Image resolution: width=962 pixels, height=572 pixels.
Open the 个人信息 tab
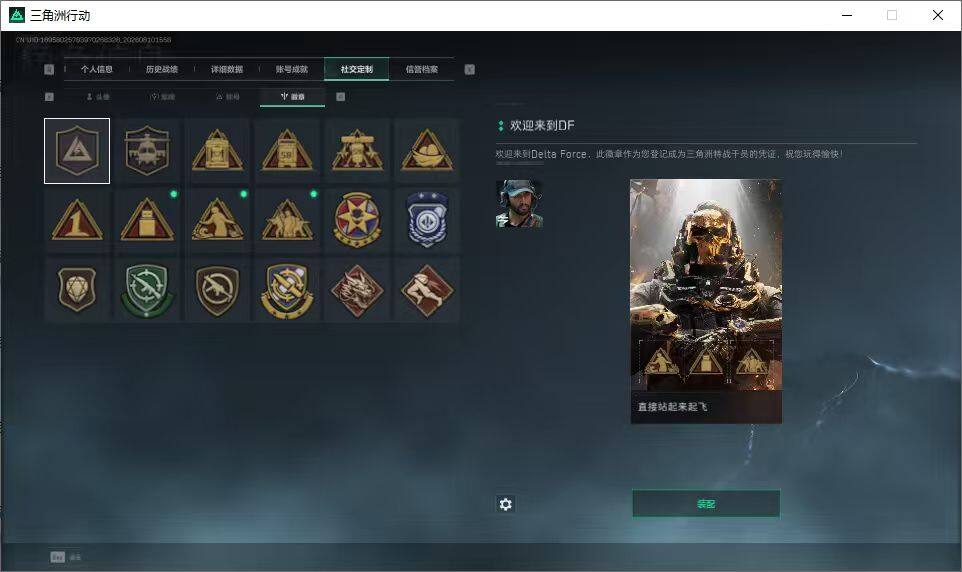pyautogui.click(x=97, y=69)
